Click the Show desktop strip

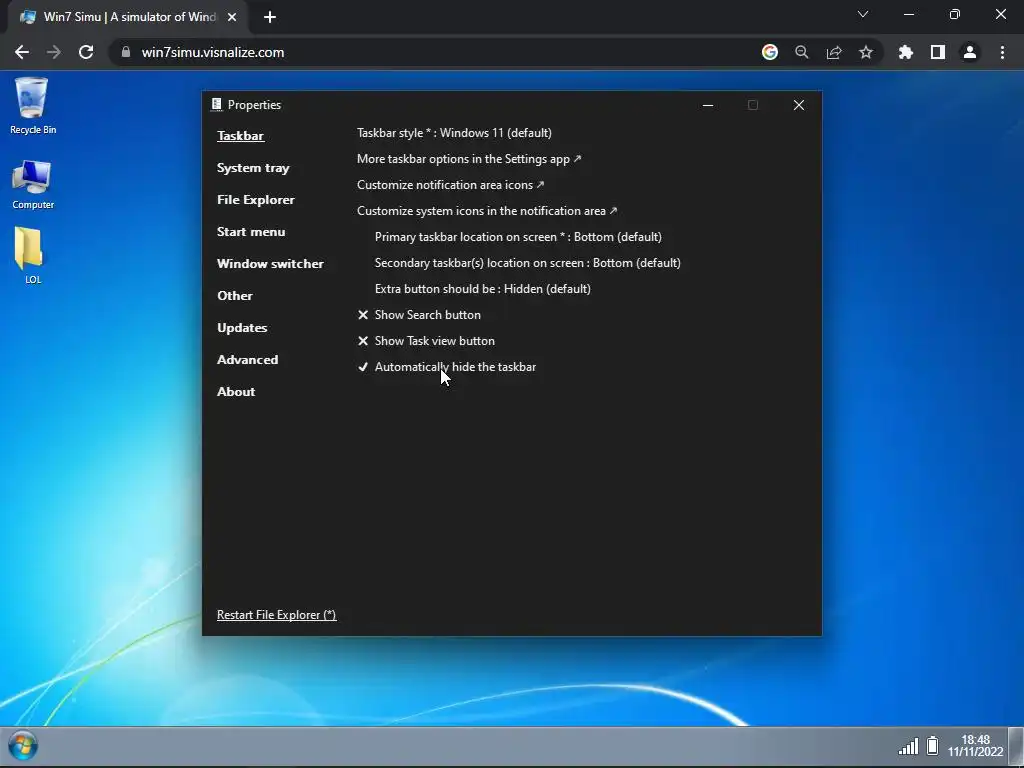tap(1016, 746)
